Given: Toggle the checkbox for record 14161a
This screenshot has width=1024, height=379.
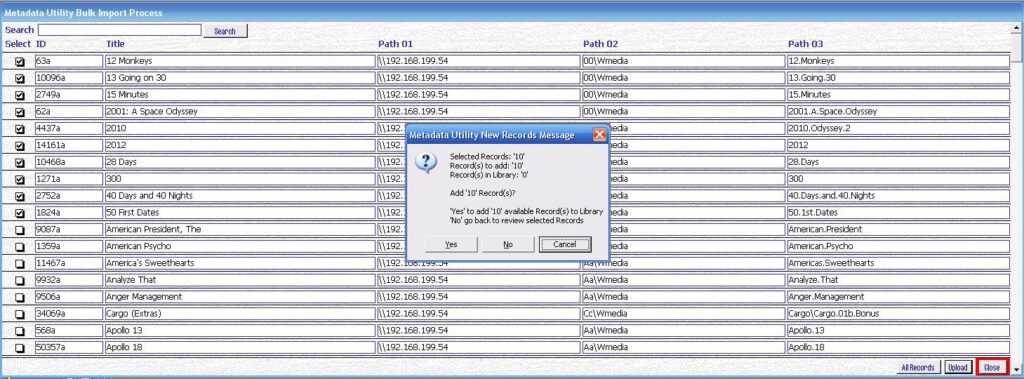Looking at the screenshot, I should tap(20, 146).
